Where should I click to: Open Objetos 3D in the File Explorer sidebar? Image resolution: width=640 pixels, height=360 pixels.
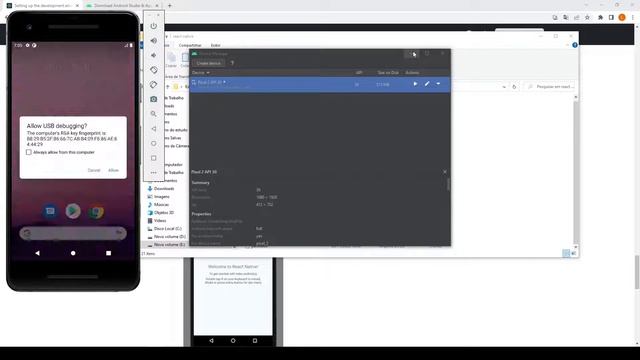(x=164, y=213)
